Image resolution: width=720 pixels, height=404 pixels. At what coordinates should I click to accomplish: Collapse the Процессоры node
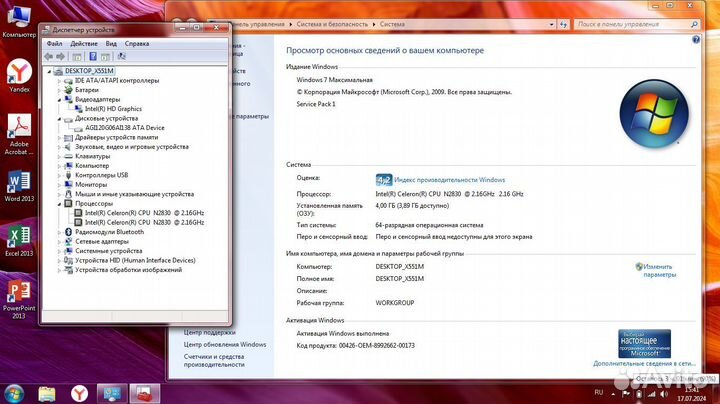pos(59,204)
